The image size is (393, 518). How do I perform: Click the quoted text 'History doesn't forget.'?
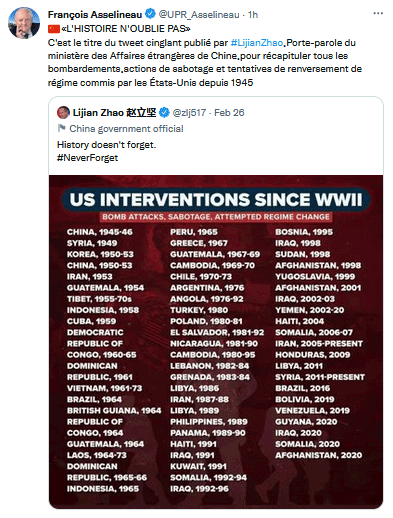(x=106, y=145)
